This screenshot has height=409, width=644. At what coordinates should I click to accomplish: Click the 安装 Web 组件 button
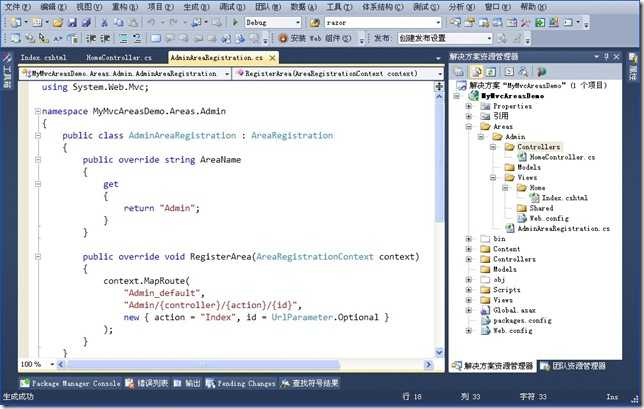click(316, 39)
